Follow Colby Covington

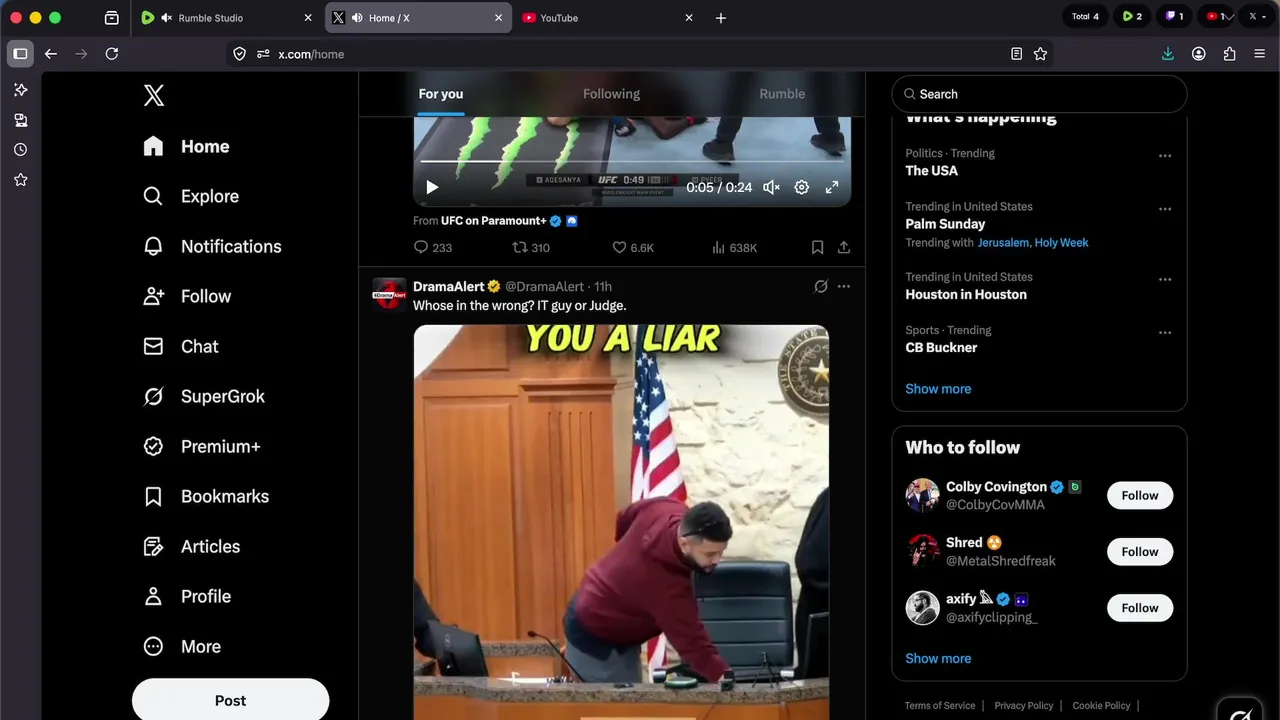point(1140,495)
